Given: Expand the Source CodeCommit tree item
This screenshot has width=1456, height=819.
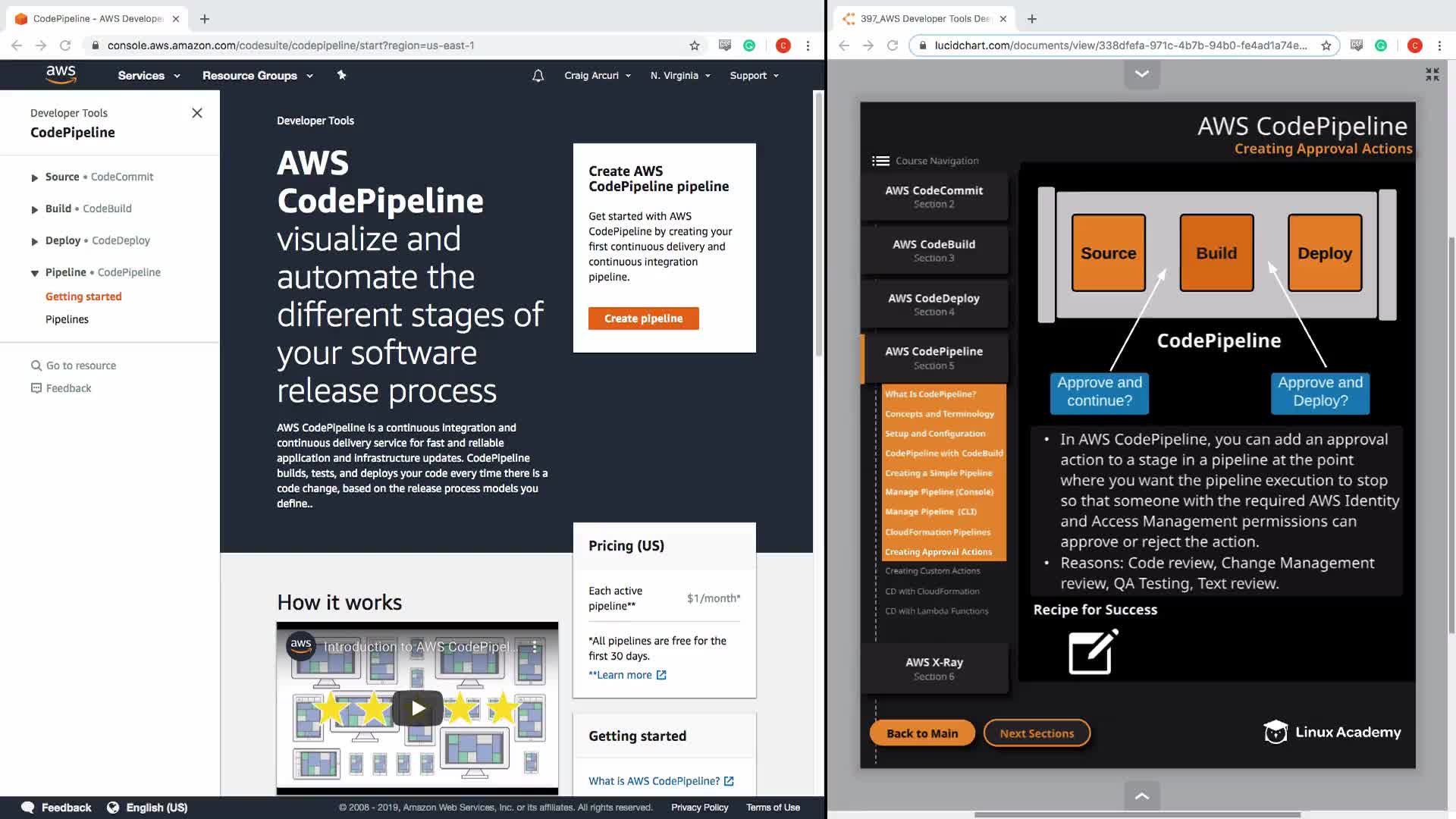Looking at the screenshot, I should click(35, 177).
